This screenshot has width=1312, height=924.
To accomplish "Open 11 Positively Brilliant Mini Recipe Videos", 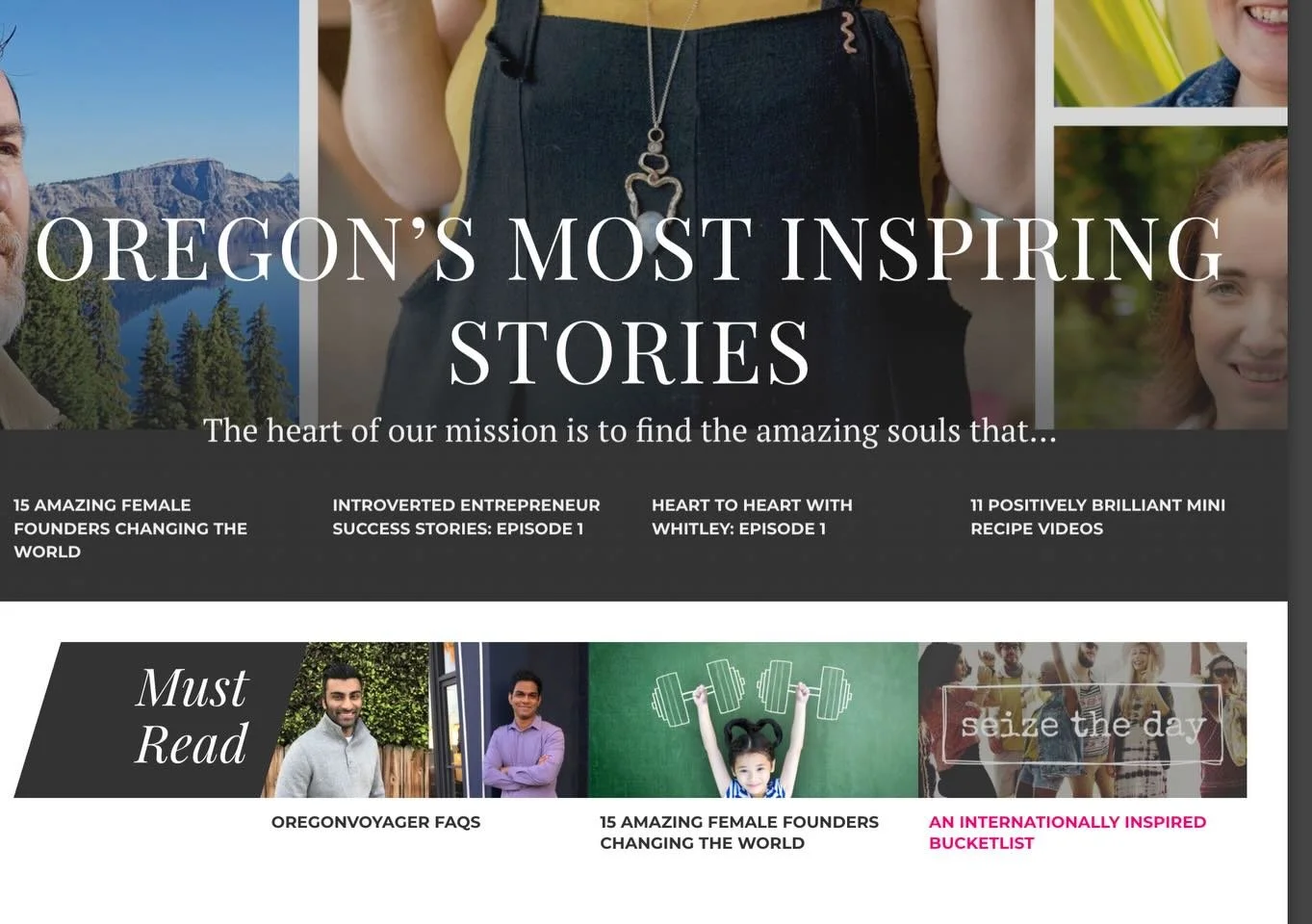I will pyautogui.click(x=1097, y=517).
